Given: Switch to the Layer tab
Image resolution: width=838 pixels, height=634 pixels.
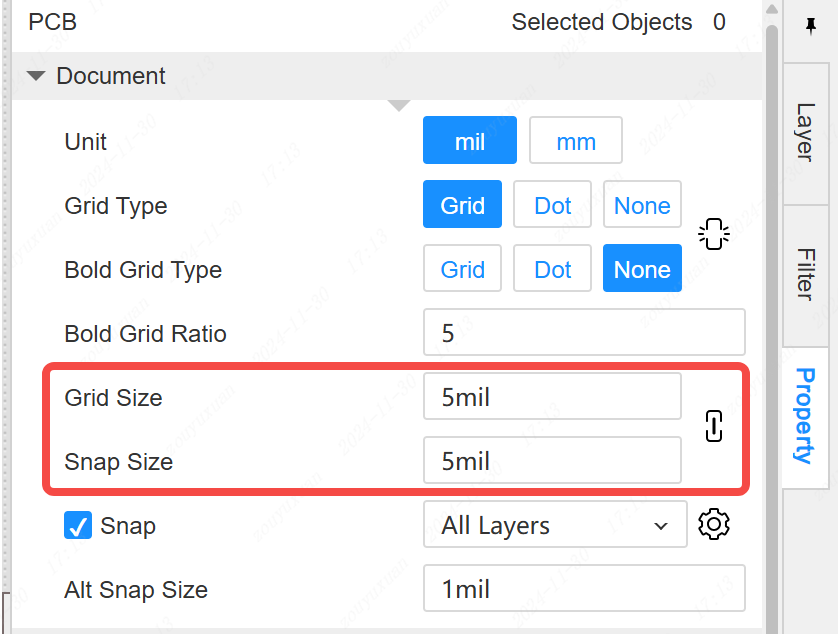Looking at the screenshot, I should click(x=805, y=132).
